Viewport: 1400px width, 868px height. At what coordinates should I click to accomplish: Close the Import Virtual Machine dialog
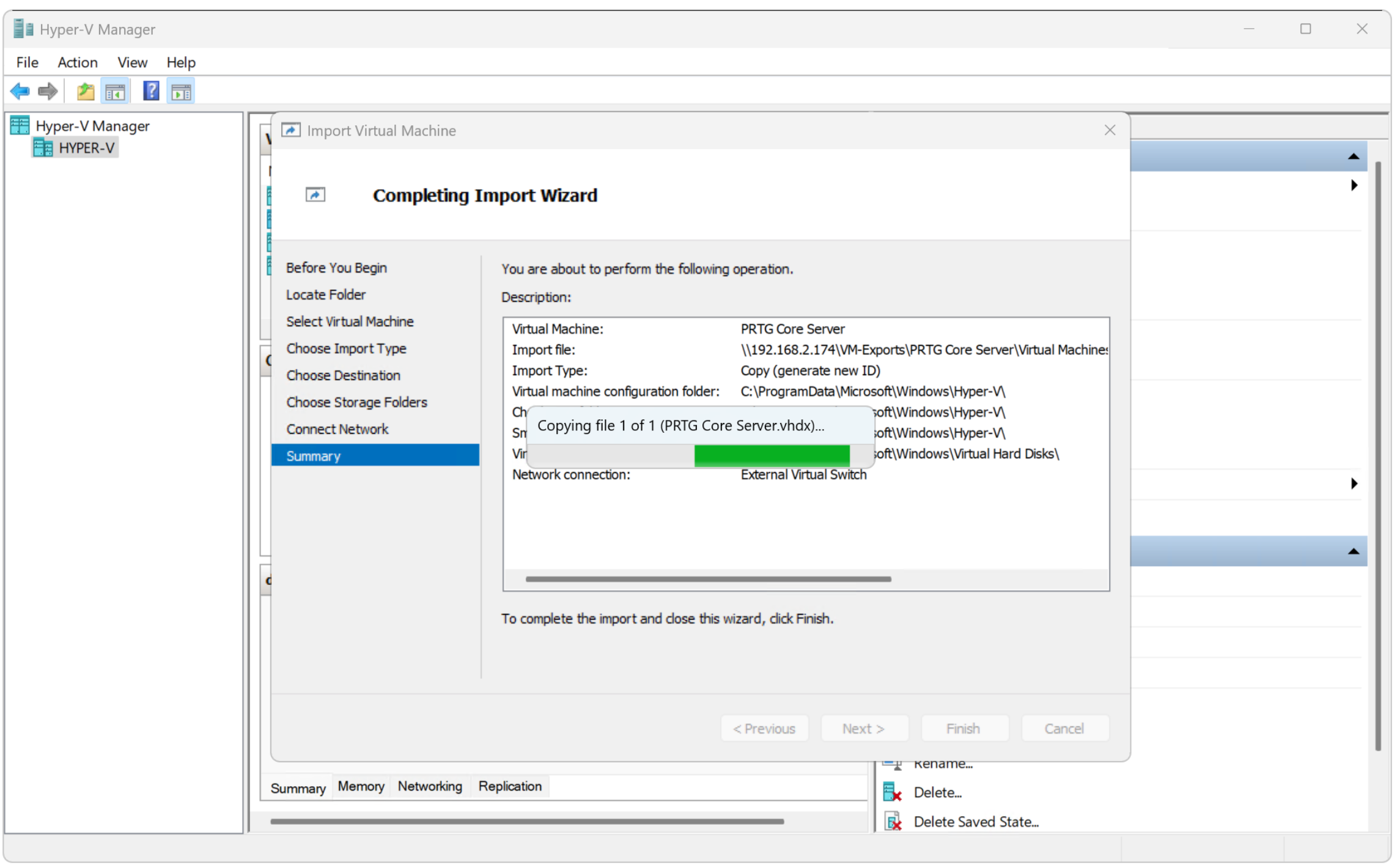tap(1110, 130)
